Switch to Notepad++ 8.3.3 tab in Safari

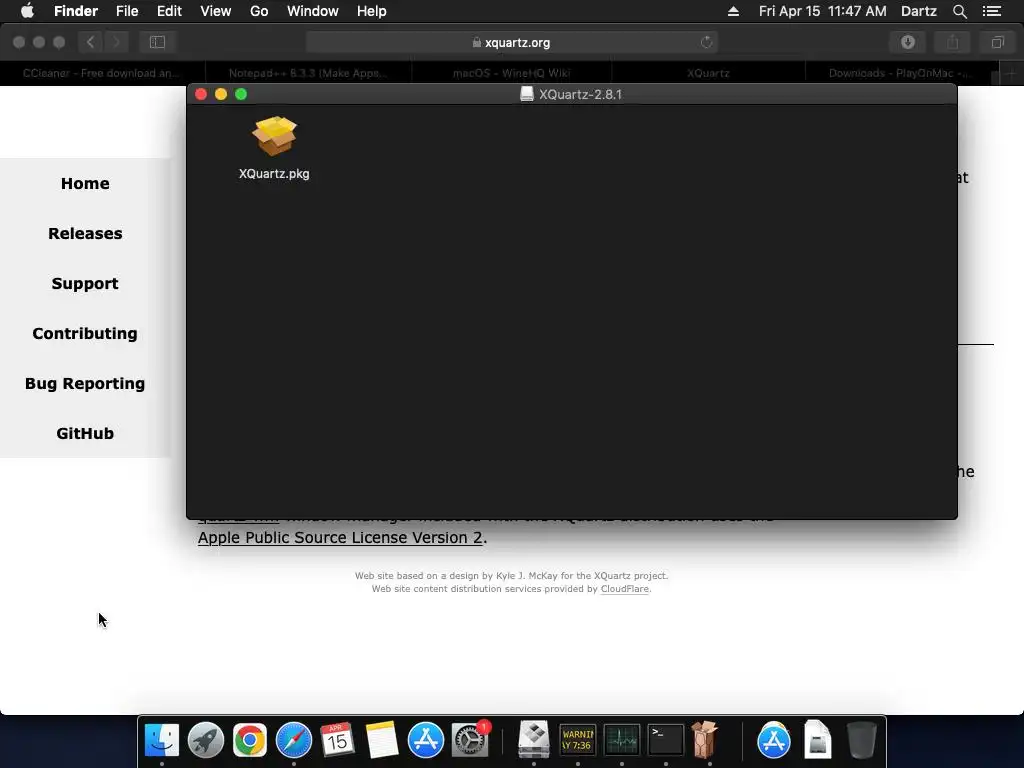tap(308, 73)
